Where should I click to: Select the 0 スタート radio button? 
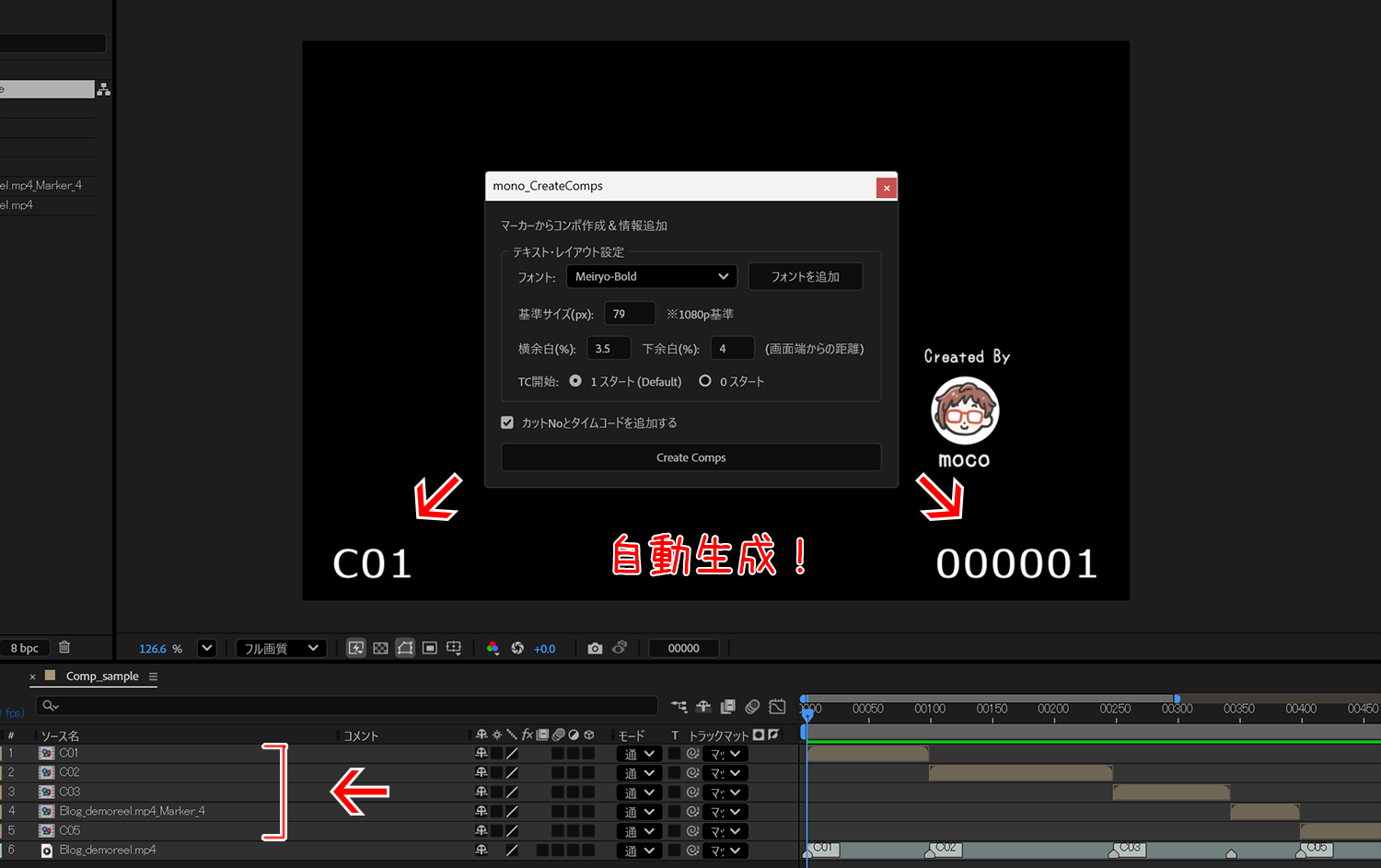[705, 380]
